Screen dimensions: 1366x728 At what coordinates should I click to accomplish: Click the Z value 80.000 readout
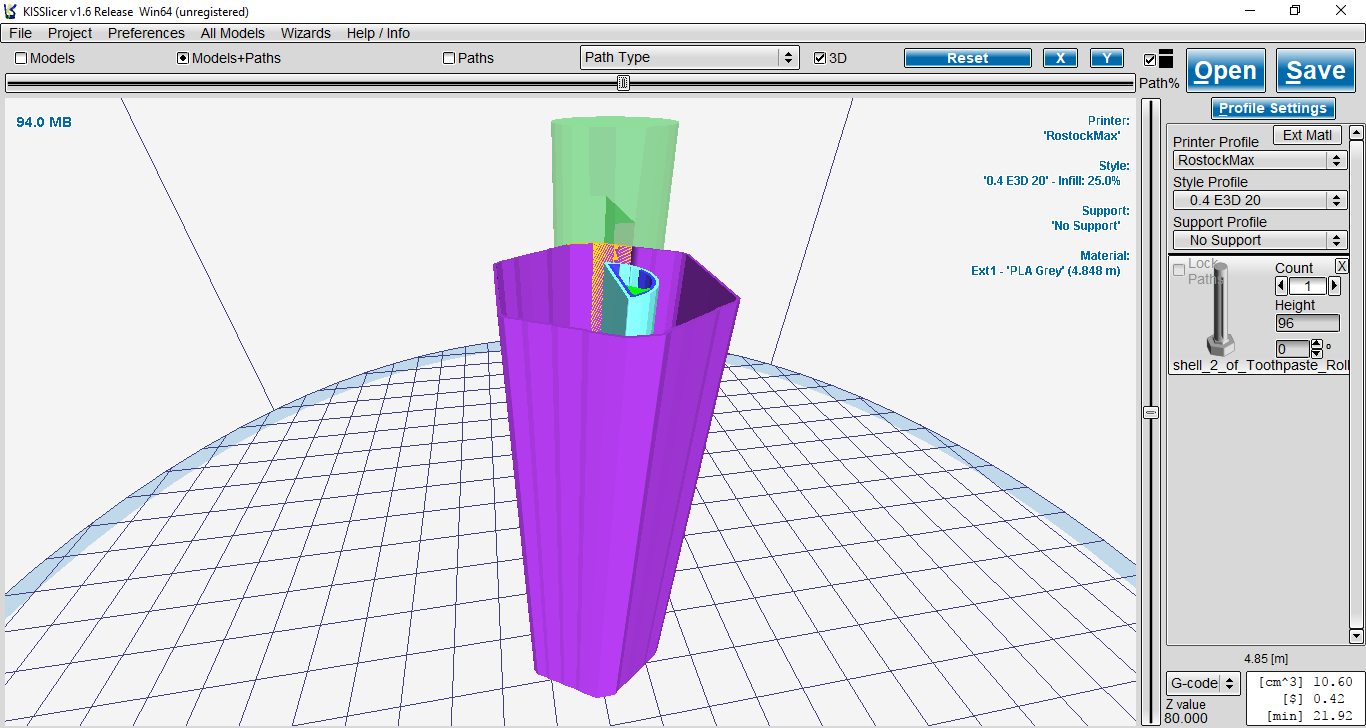click(1188, 711)
